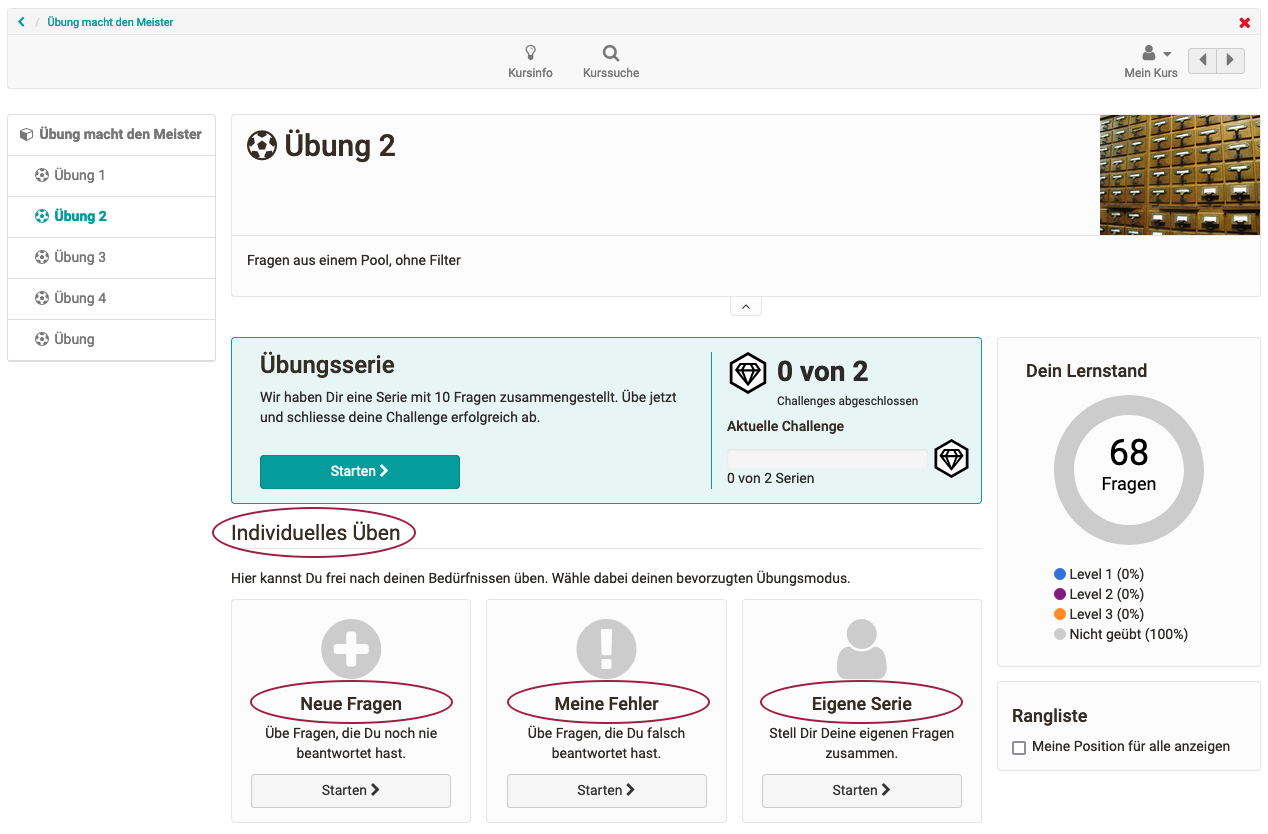Click the person icon above Eigene Serie

(x=861, y=649)
